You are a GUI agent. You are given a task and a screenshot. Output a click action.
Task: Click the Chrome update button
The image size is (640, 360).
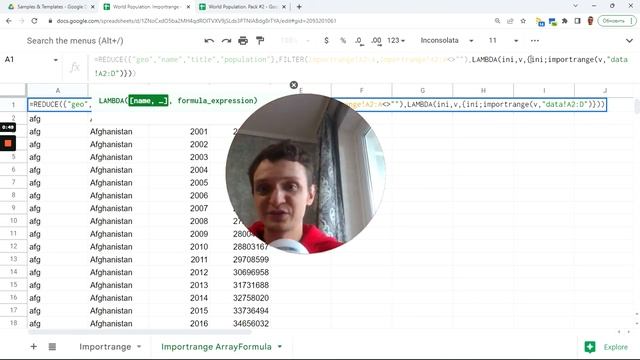(x=617, y=21)
